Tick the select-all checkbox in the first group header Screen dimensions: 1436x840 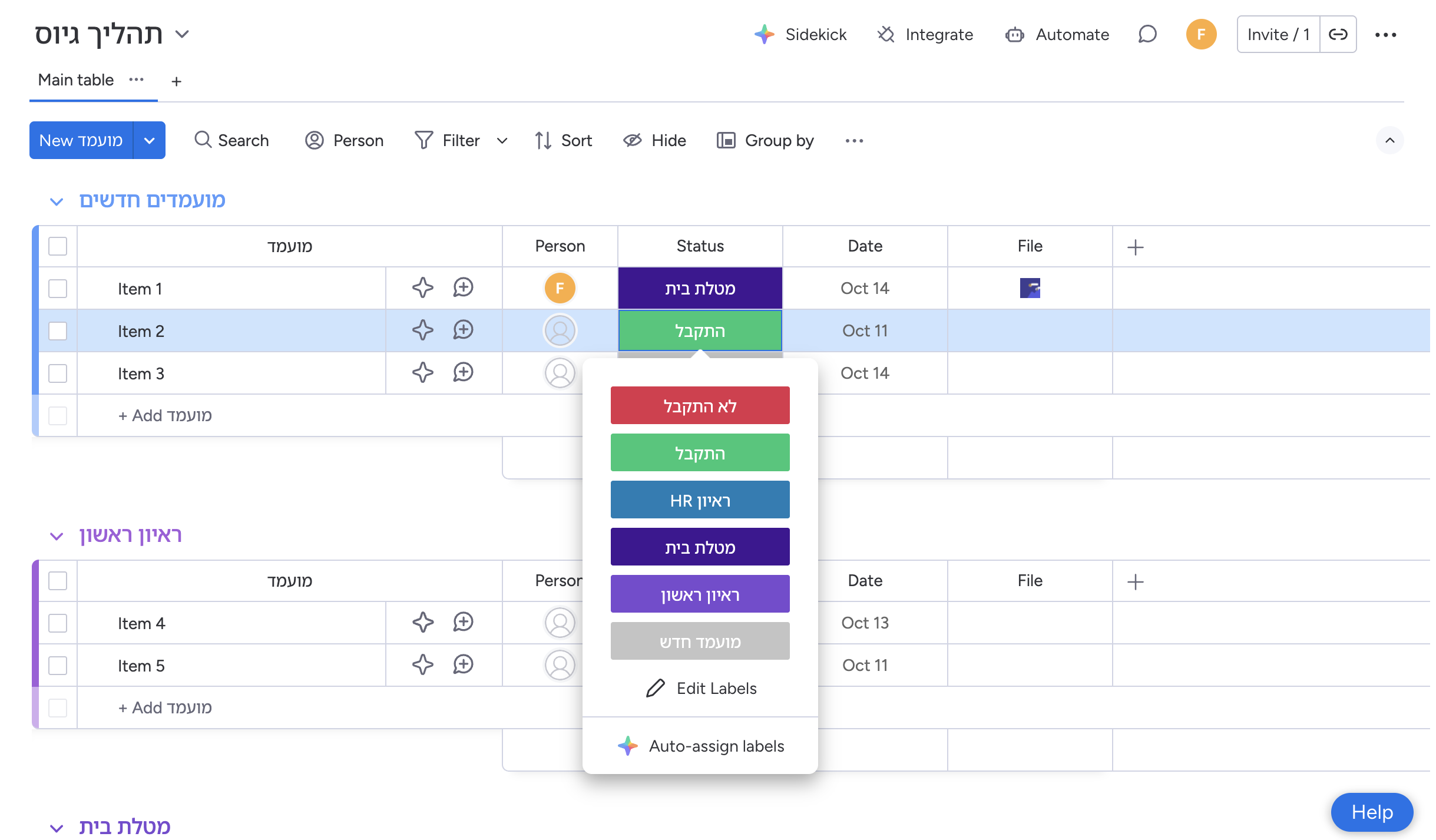58,246
